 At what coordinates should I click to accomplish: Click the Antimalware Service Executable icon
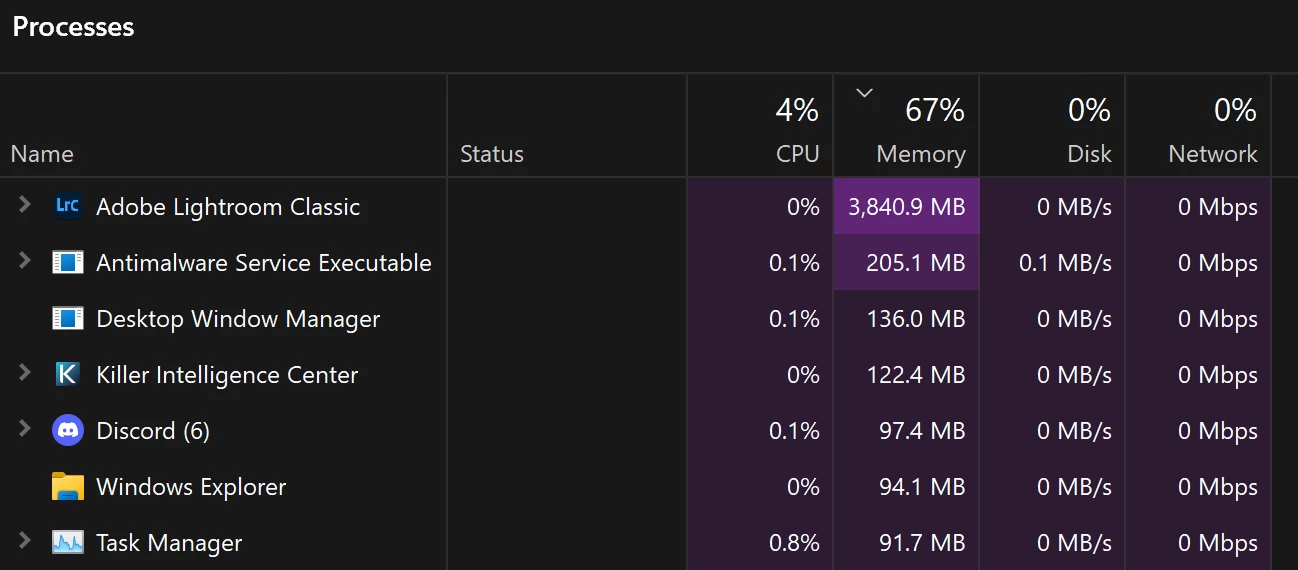click(67, 263)
